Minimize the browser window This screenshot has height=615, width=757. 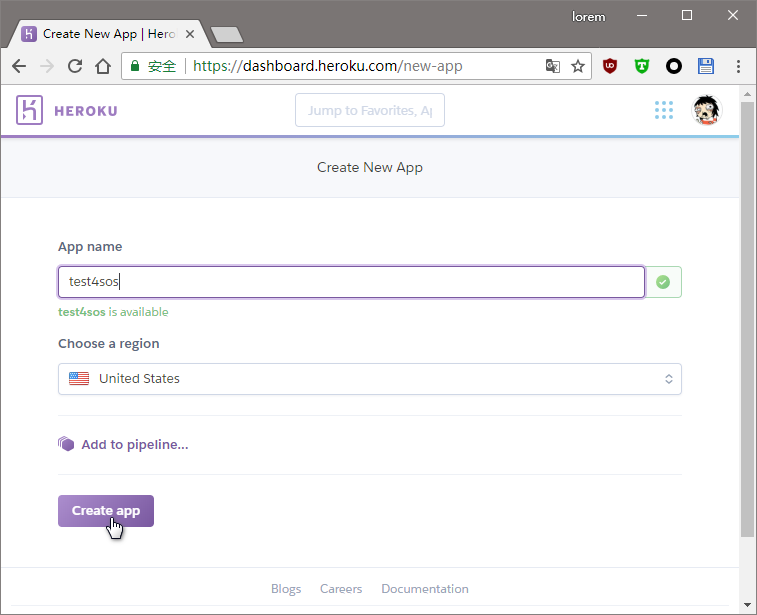tap(642, 16)
